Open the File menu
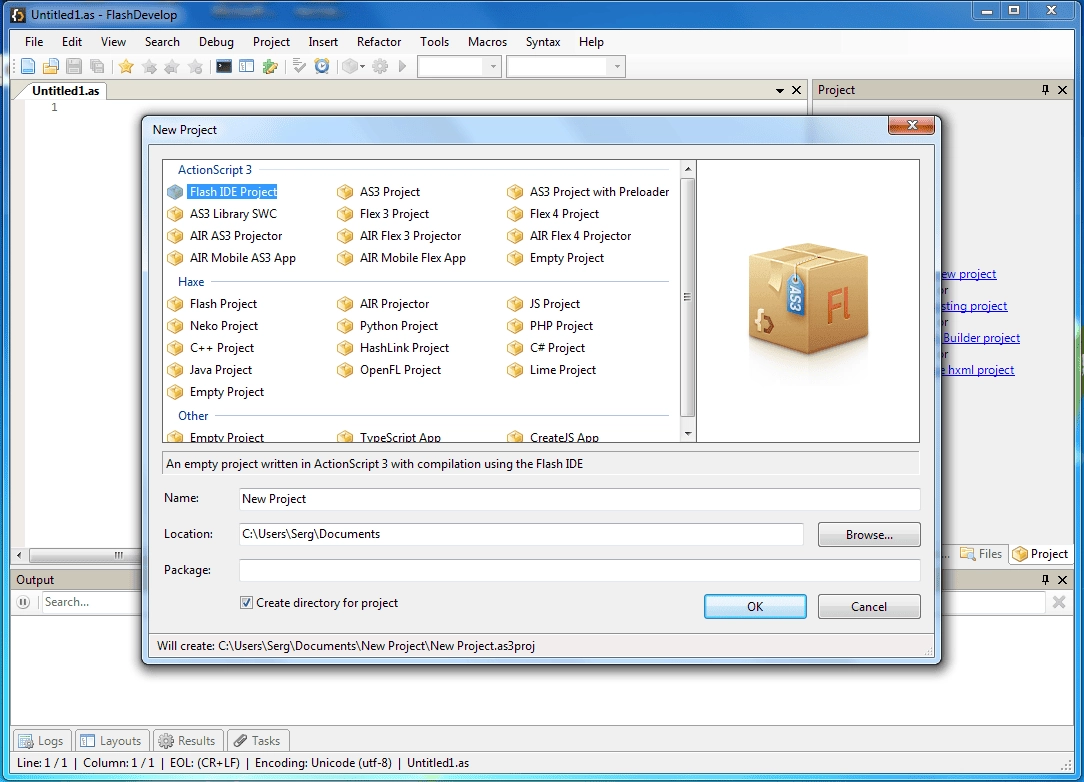 34,42
